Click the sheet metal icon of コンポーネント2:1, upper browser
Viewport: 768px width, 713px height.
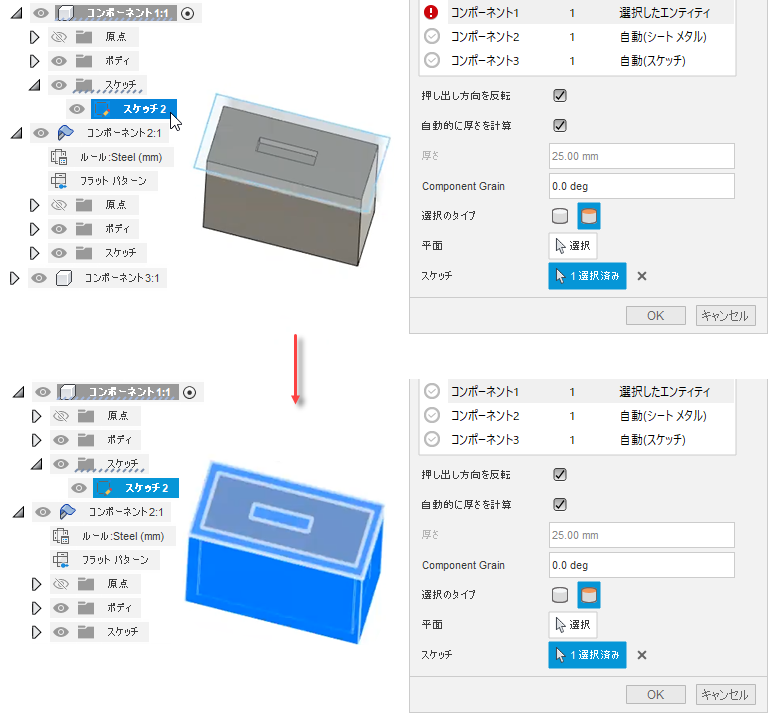click(65, 133)
